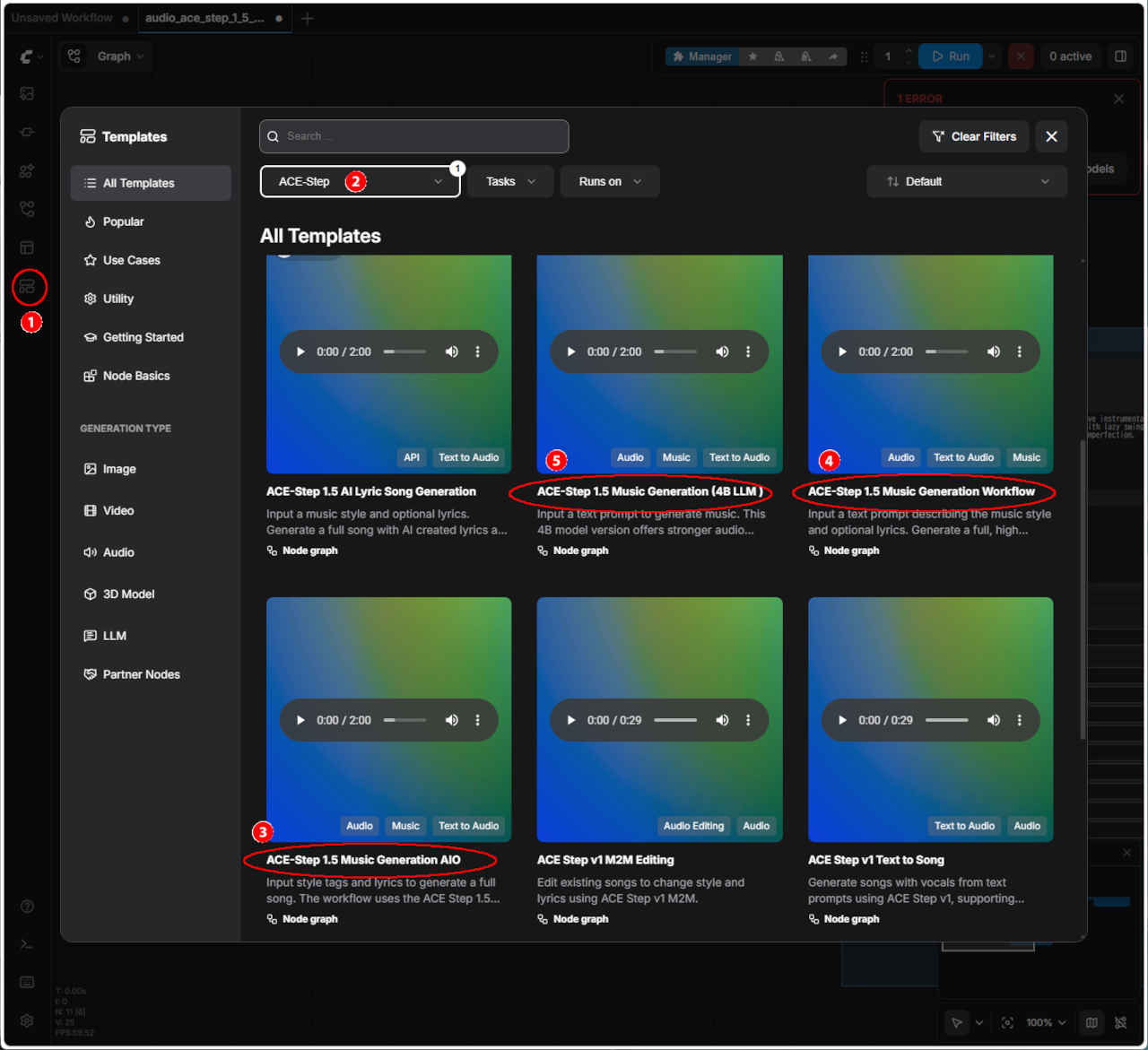Filter by Image generation type
This screenshot has height=1050, width=1148.
[151, 469]
